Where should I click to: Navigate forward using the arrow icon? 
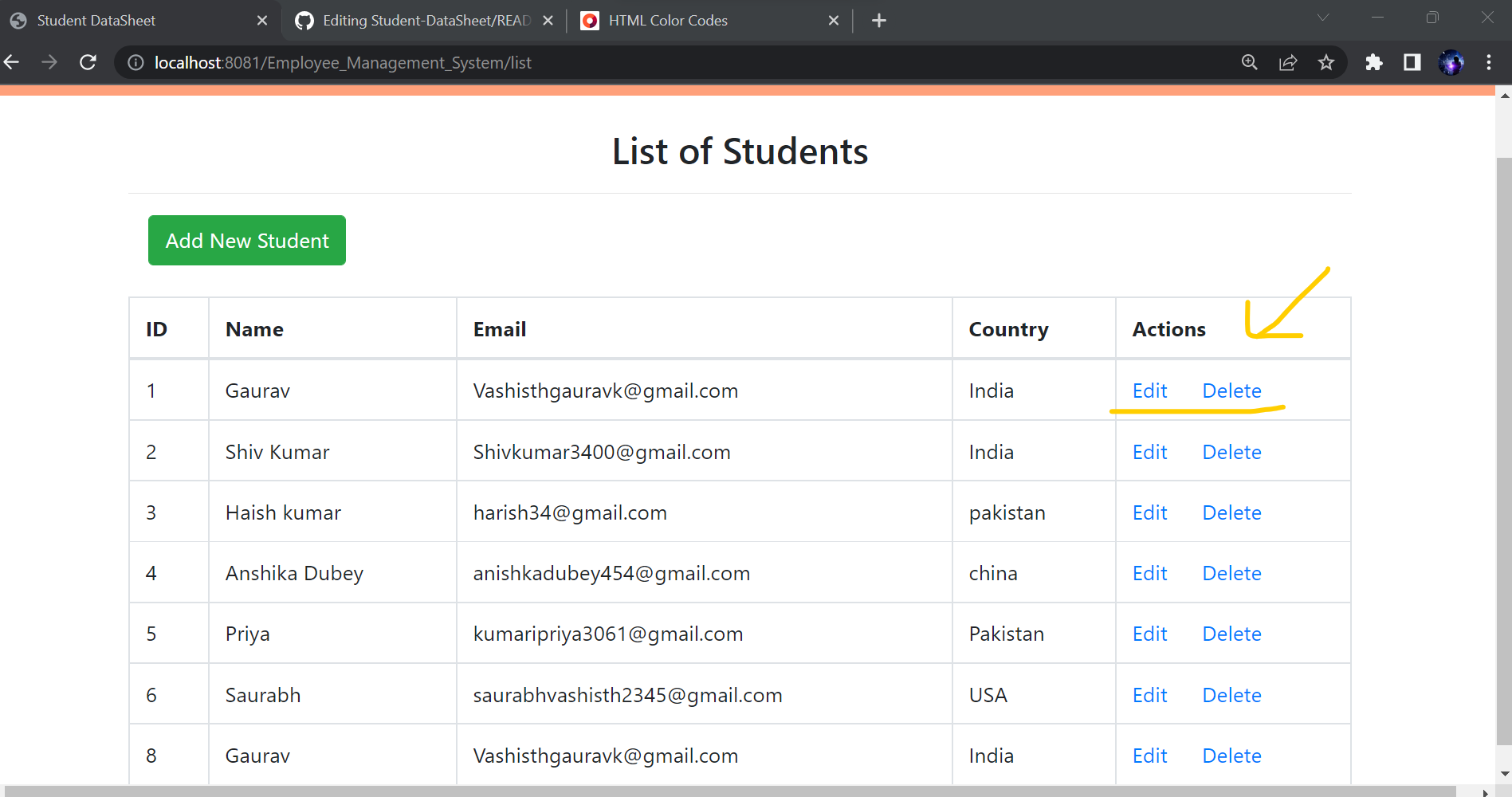49,62
